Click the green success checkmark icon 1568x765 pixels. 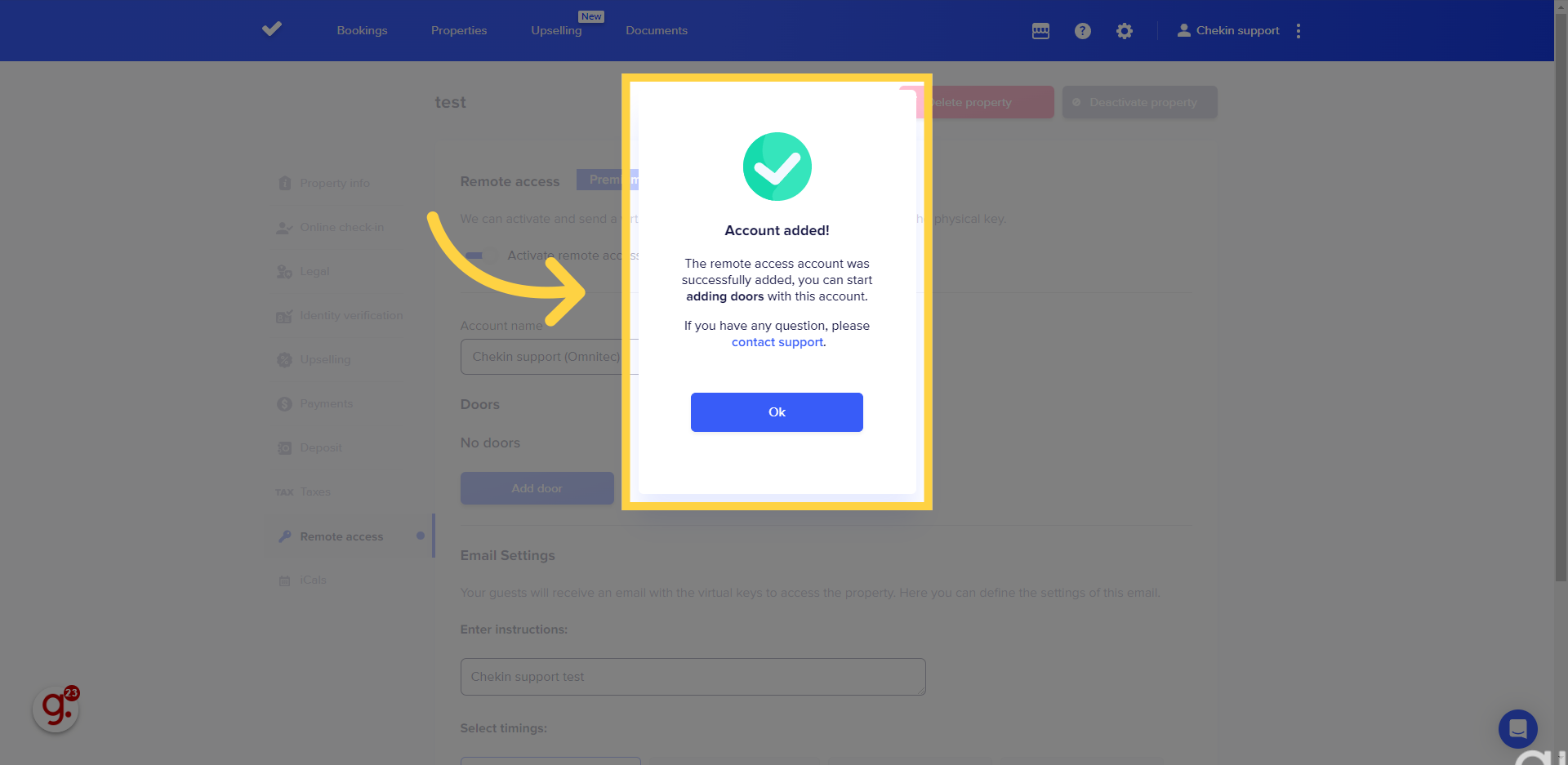point(777,167)
